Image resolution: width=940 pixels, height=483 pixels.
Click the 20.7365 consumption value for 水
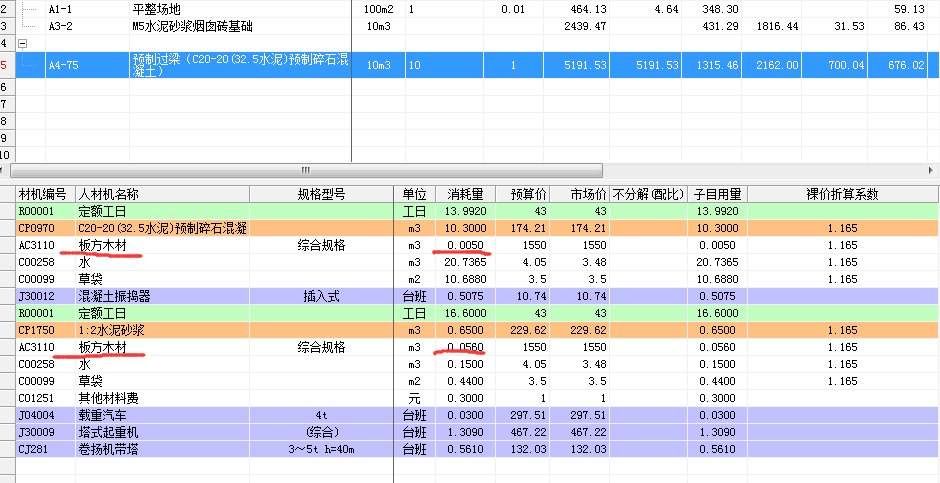[465, 262]
